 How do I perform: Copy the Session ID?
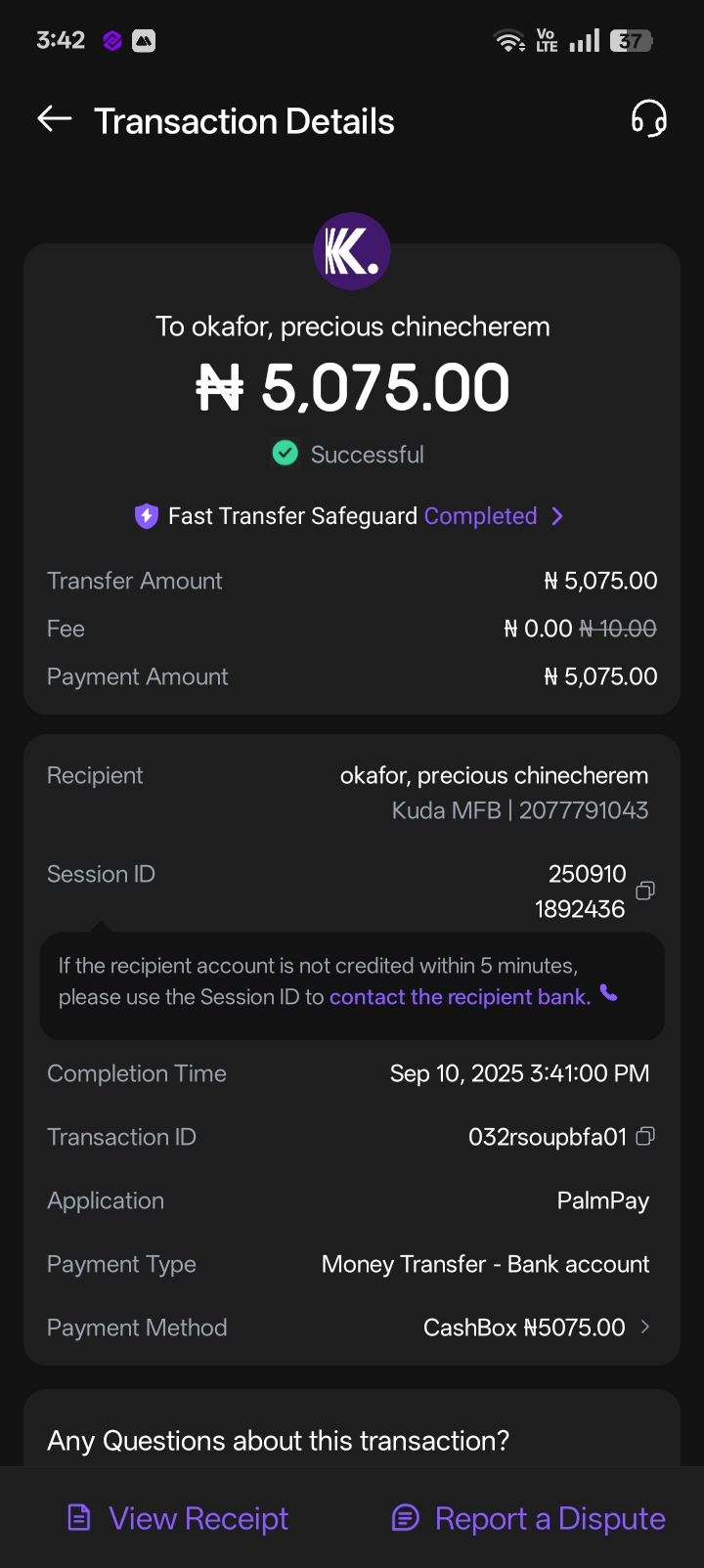coord(645,891)
